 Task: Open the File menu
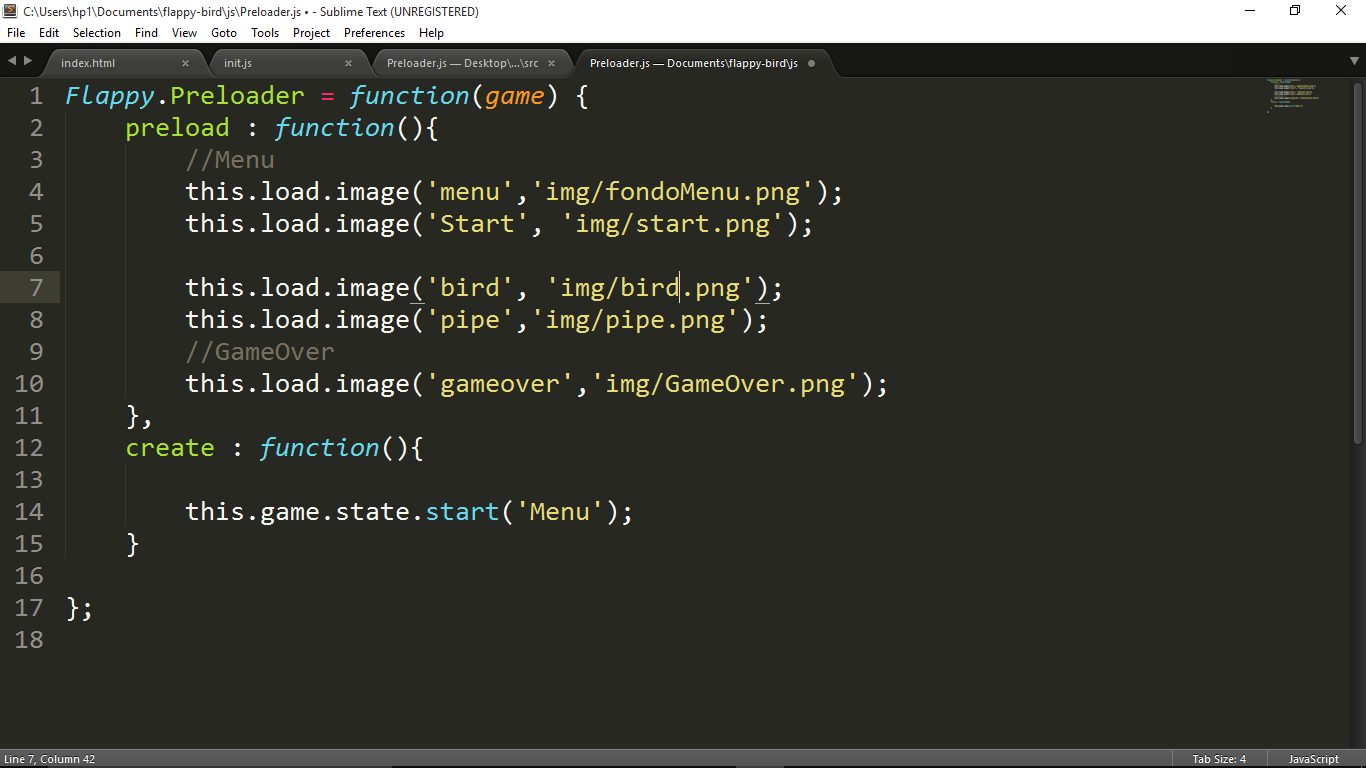(16, 33)
